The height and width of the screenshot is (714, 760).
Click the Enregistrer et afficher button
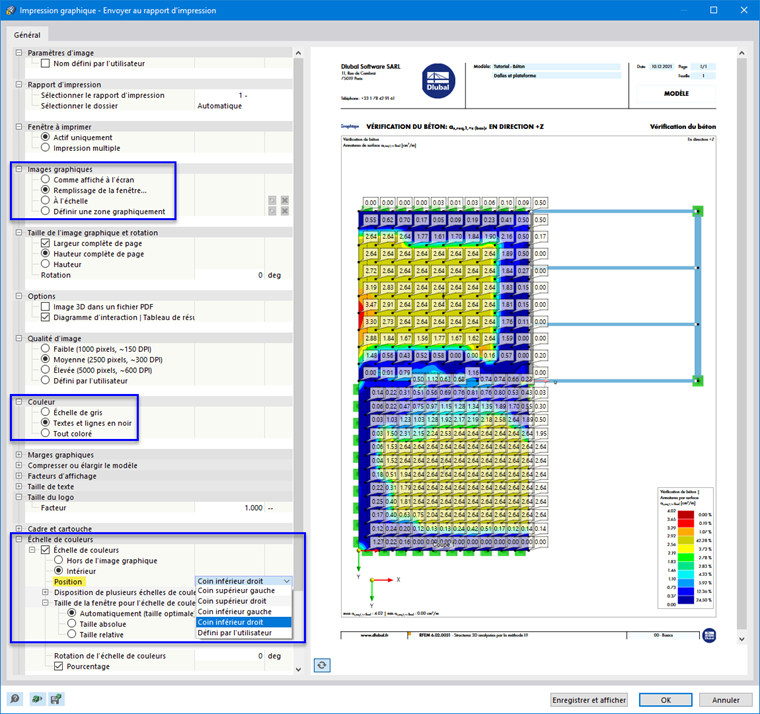tap(589, 700)
